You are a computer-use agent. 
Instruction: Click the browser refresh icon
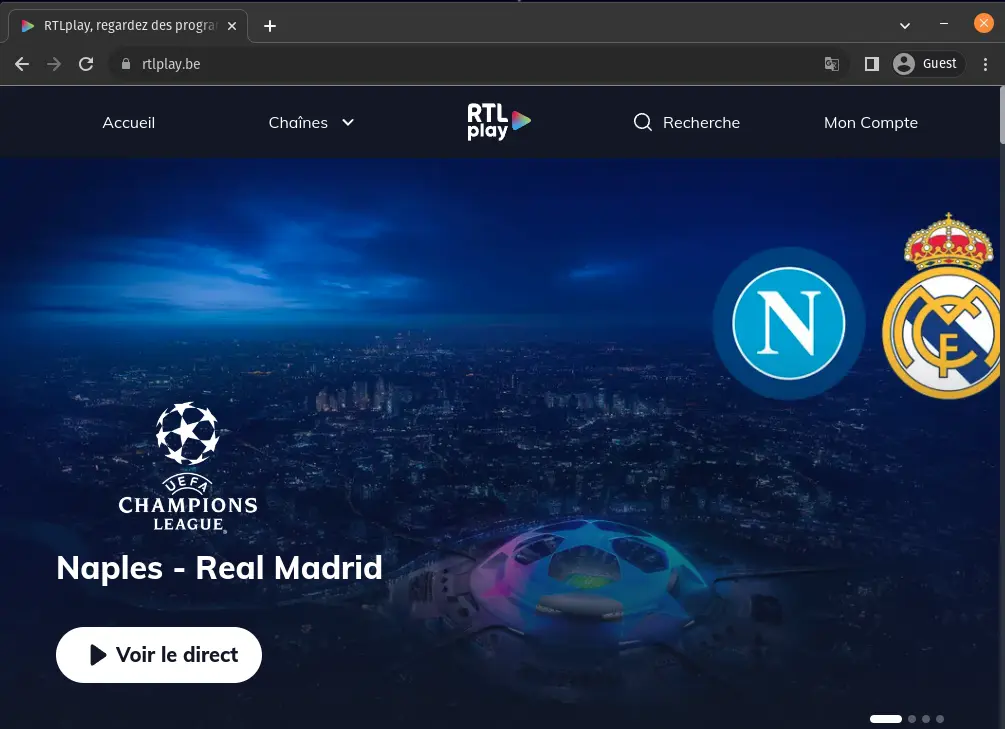click(85, 63)
